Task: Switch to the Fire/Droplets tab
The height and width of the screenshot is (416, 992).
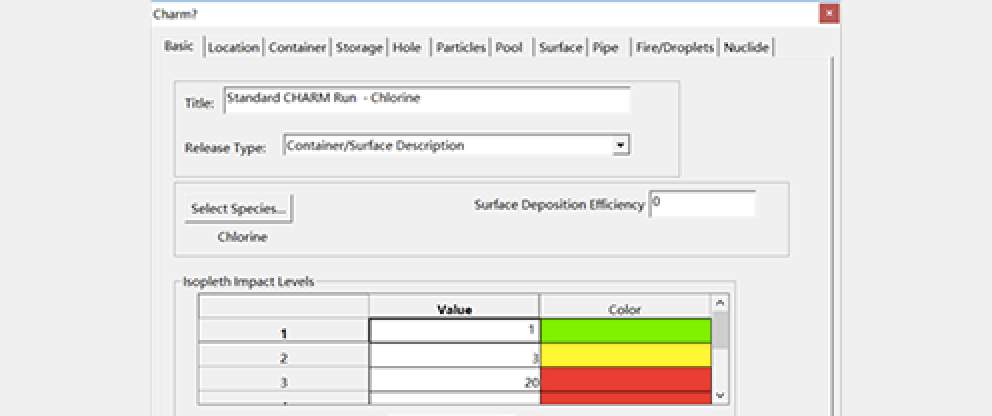Action: point(675,48)
